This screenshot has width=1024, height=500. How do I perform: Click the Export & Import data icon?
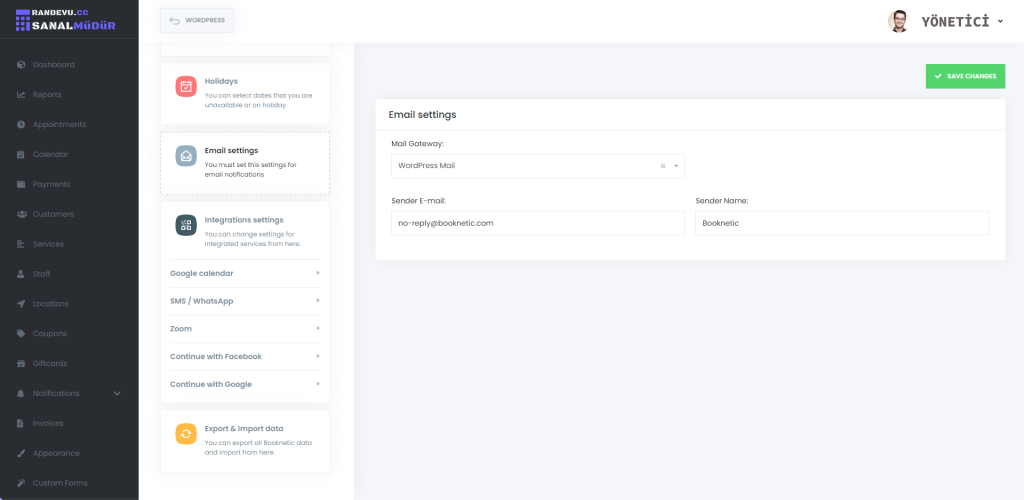pyautogui.click(x=186, y=433)
